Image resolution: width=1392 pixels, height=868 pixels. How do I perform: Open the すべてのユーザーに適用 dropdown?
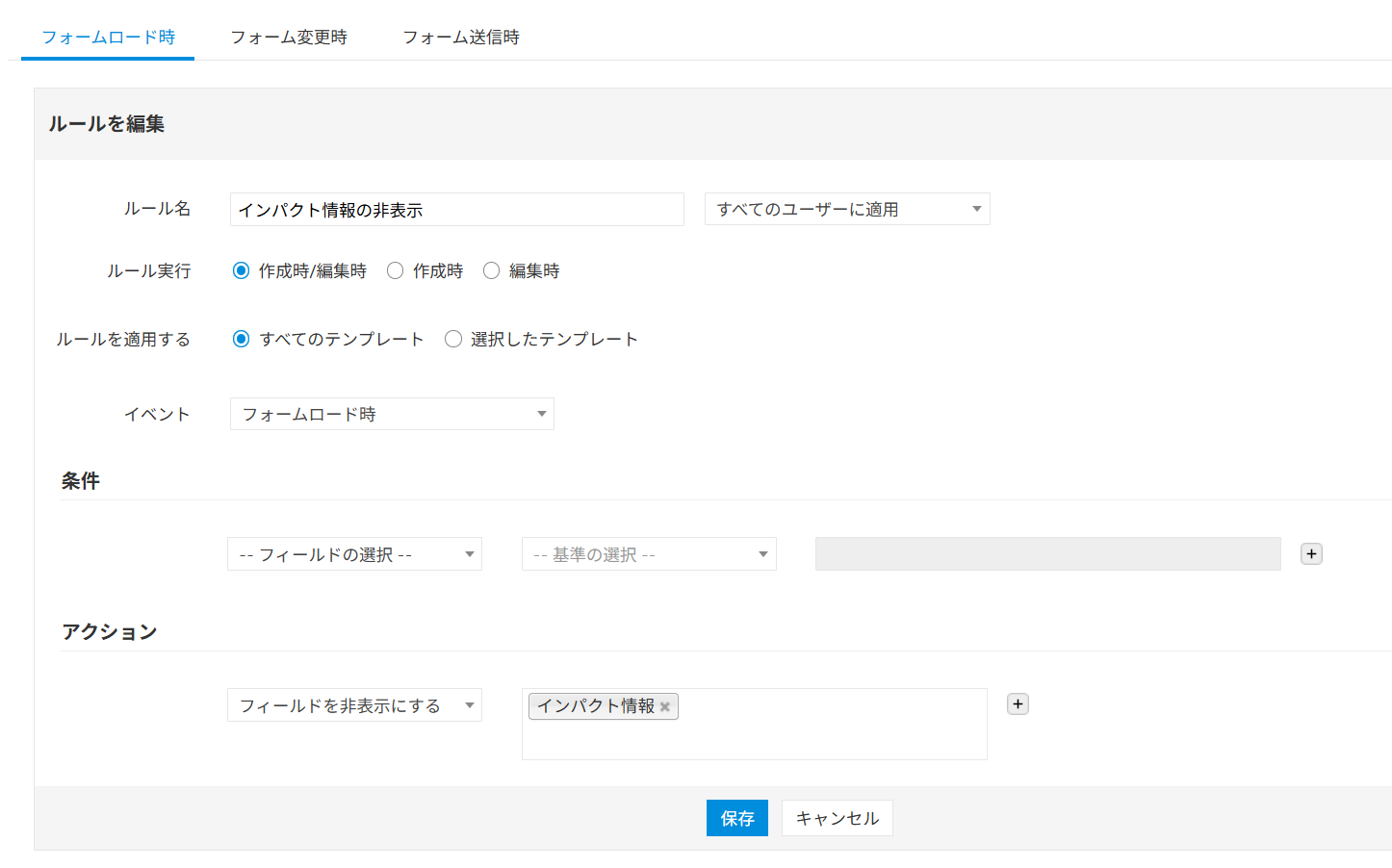click(x=847, y=210)
